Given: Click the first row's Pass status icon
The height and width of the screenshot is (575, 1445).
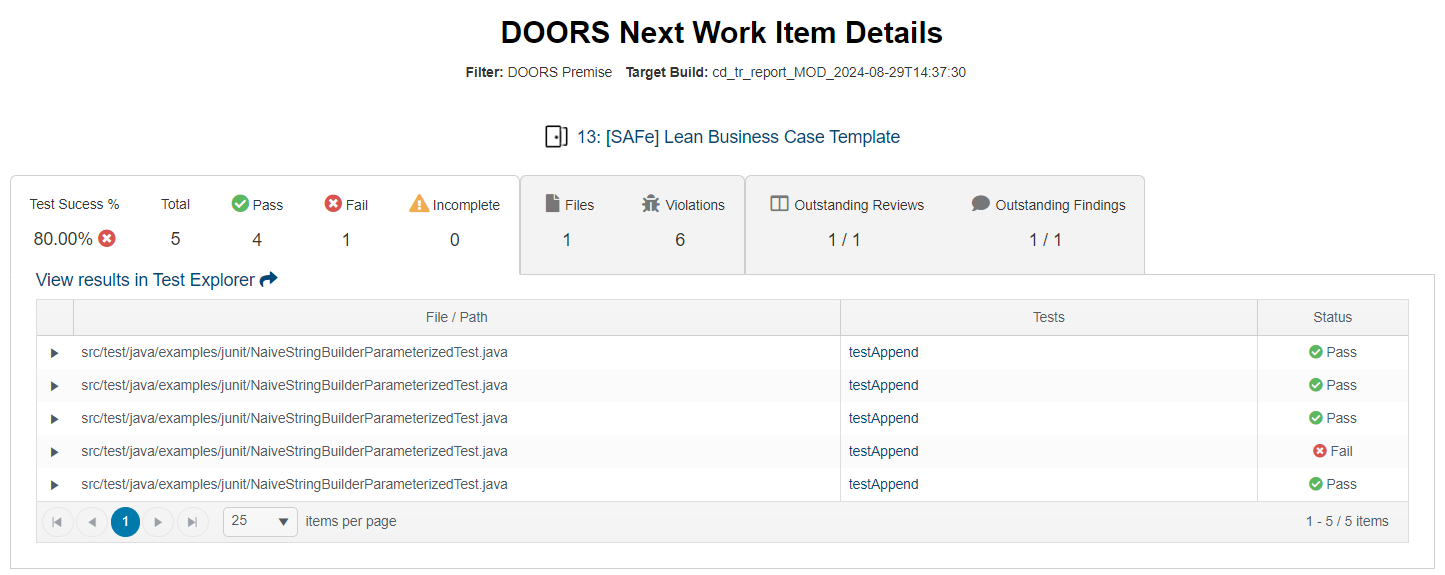Looking at the screenshot, I should (1316, 352).
